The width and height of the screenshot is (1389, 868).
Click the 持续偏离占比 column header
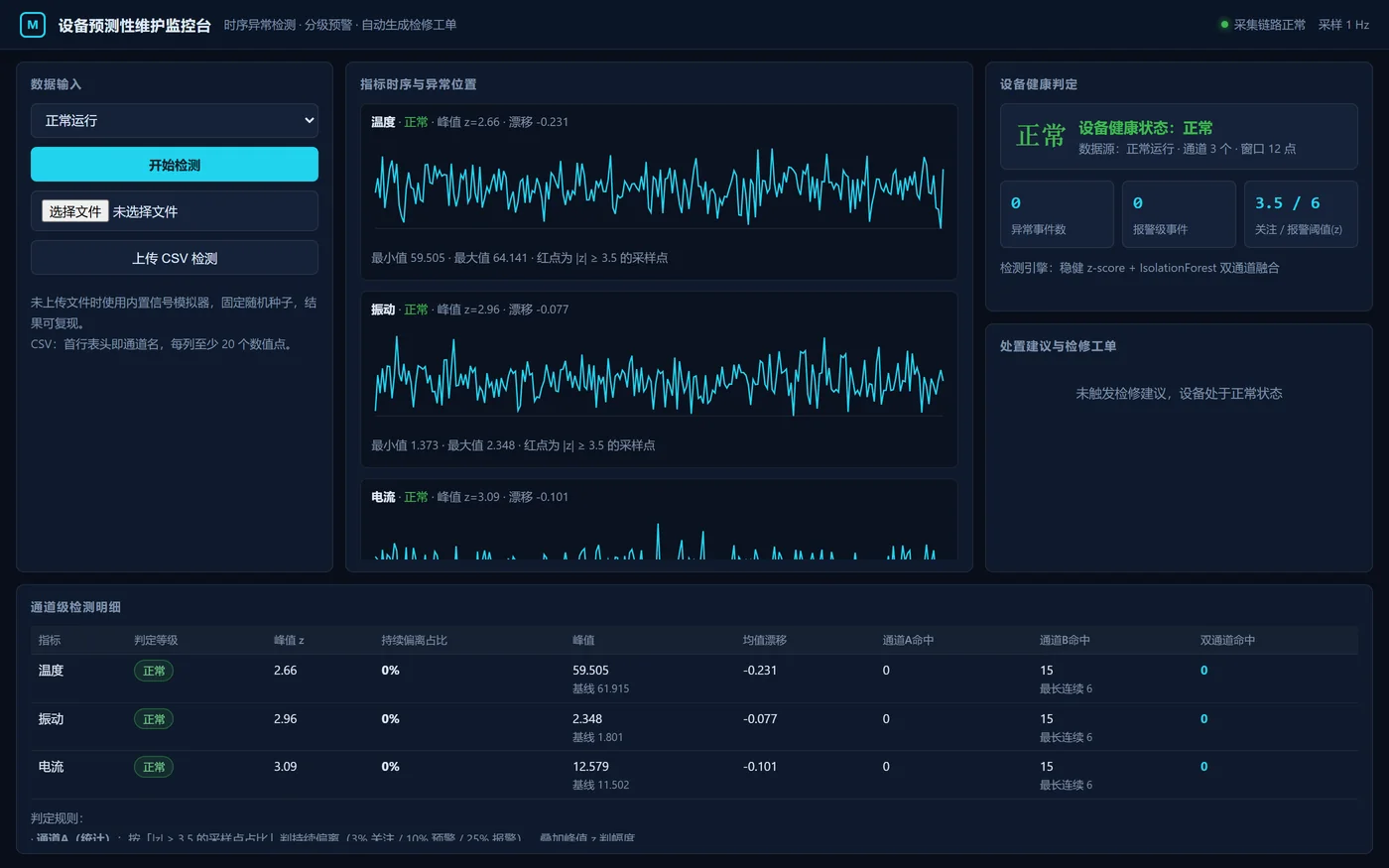click(415, 640)
